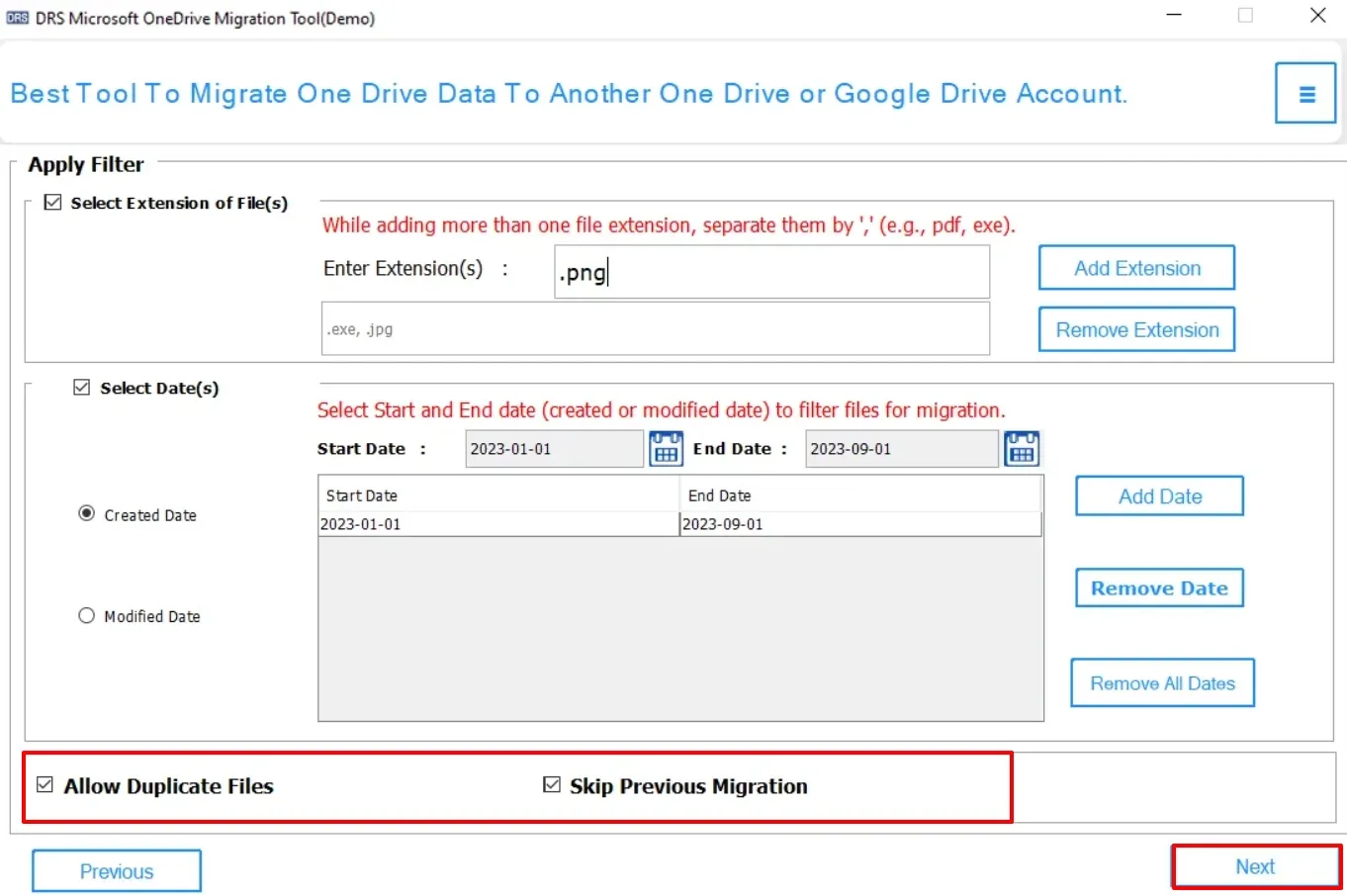Toggle Skip Previous Migration checkbox
This screenshot has height=896, width=1347.
(x=552, y=785)
